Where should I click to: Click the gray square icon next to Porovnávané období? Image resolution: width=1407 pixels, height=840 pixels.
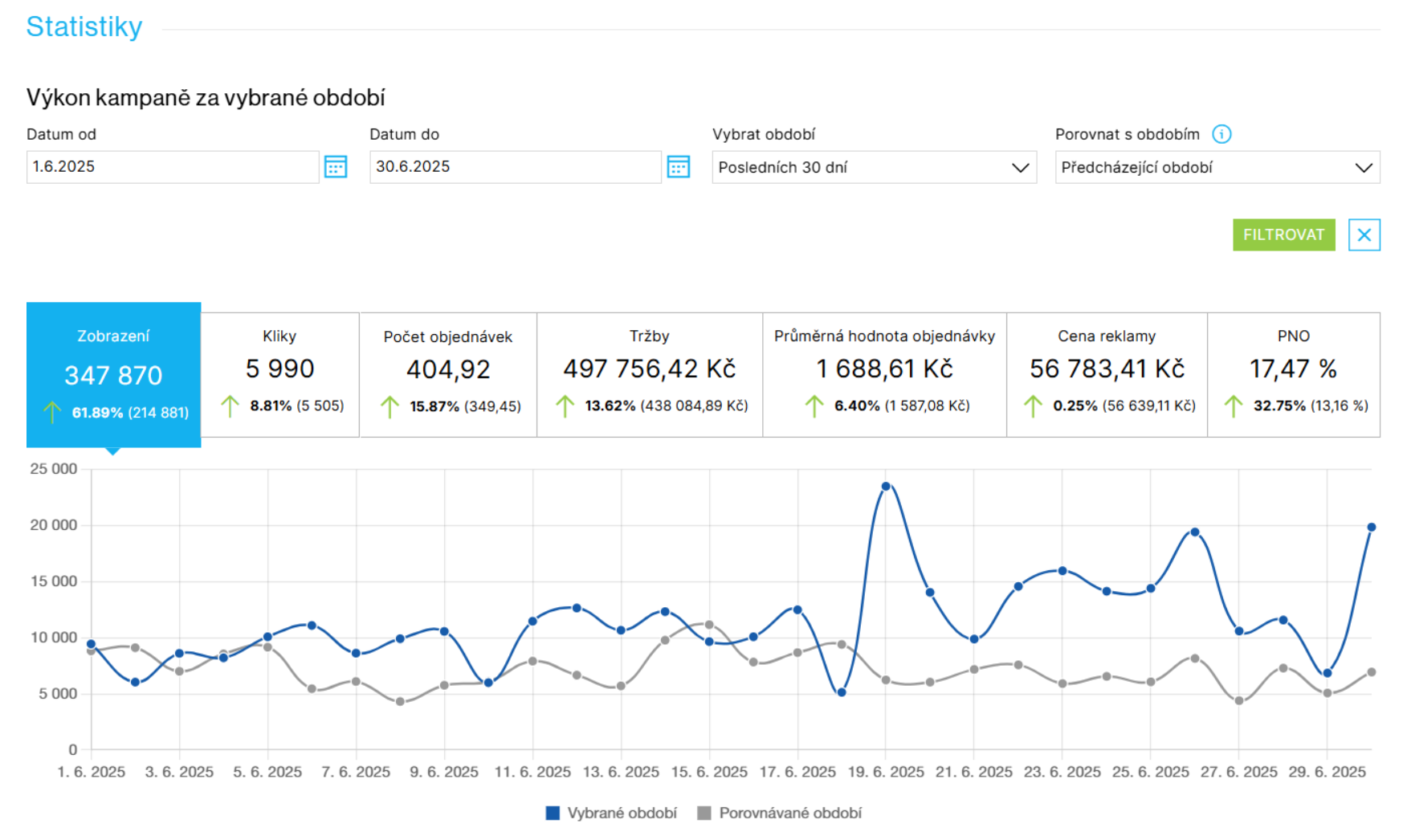pos(703,812)
